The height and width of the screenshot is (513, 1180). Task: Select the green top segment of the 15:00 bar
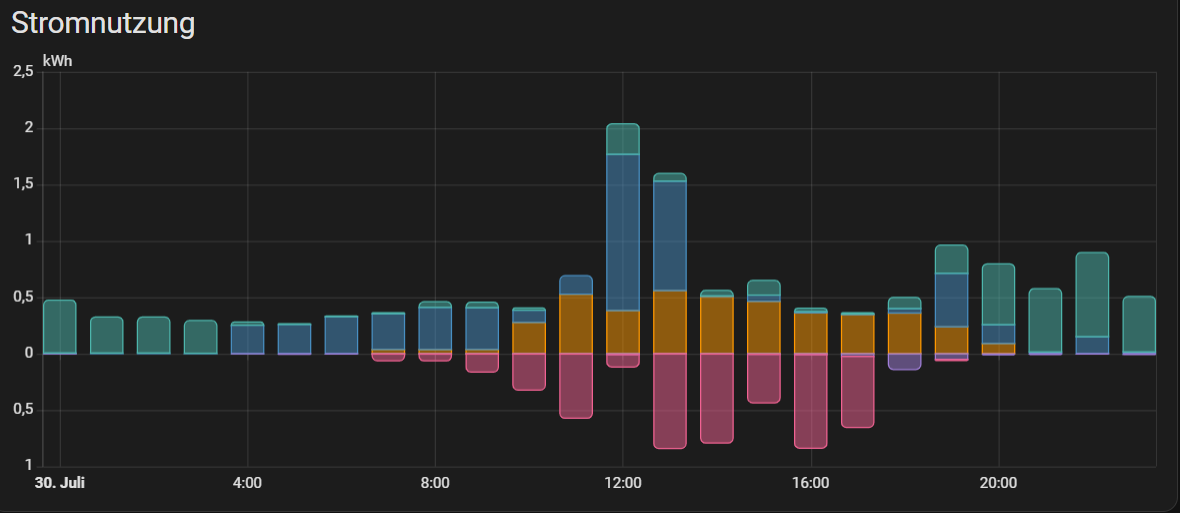click(764, 288)
